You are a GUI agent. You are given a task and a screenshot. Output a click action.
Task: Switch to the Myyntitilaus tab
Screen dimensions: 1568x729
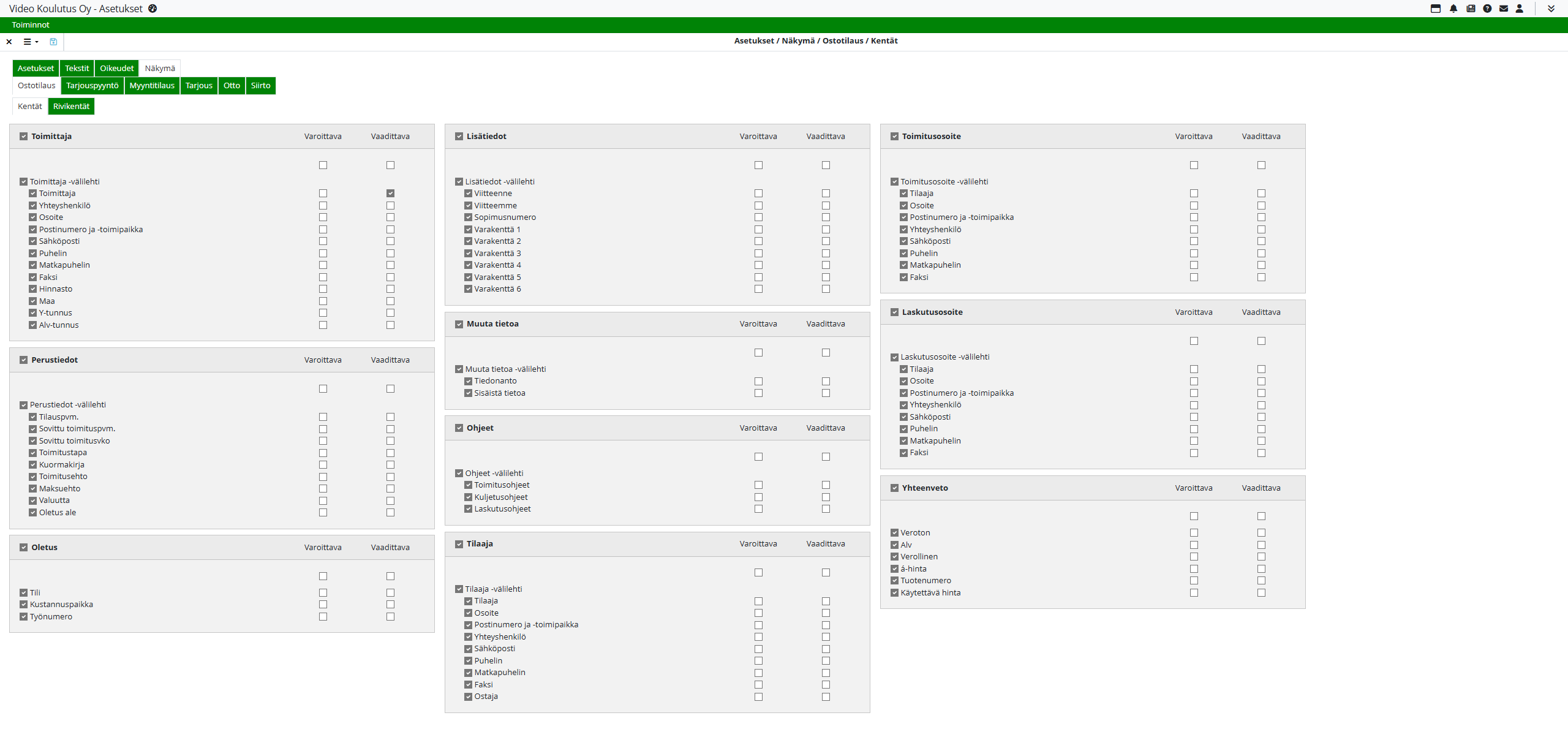(152, 86)
